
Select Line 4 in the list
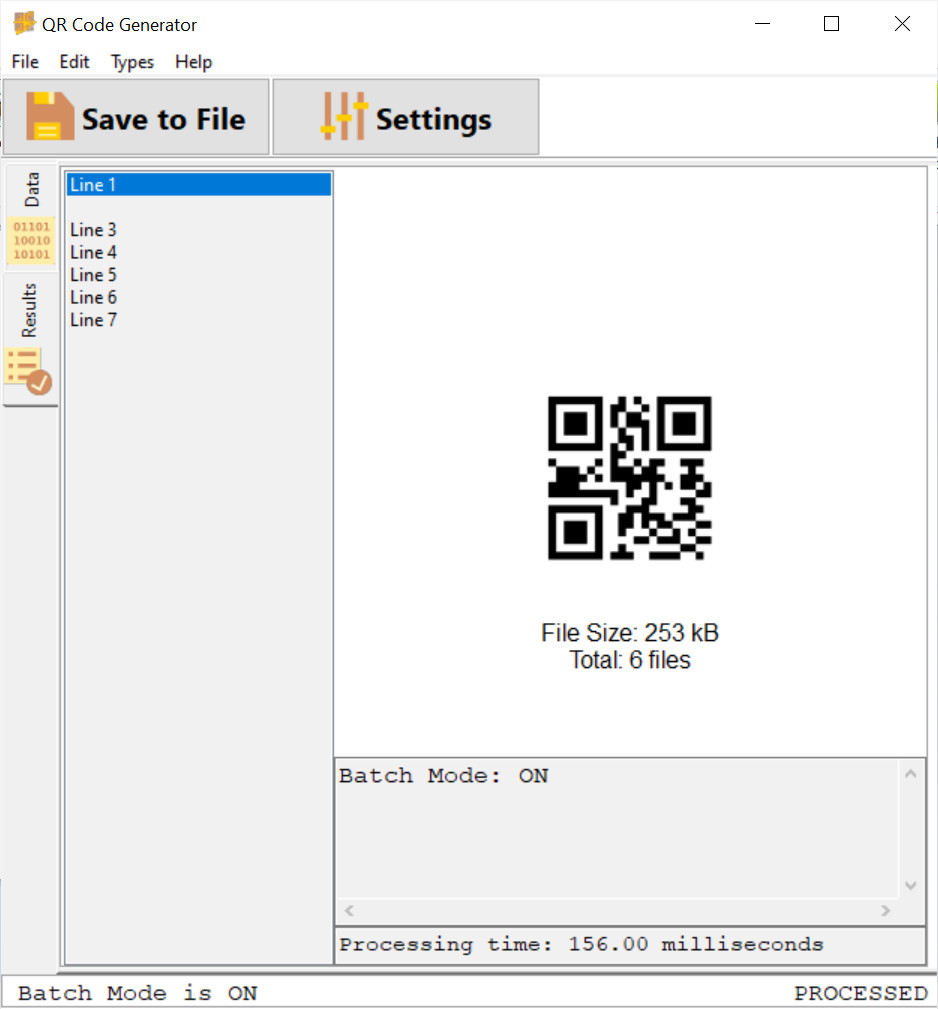(x=199, y=252)
